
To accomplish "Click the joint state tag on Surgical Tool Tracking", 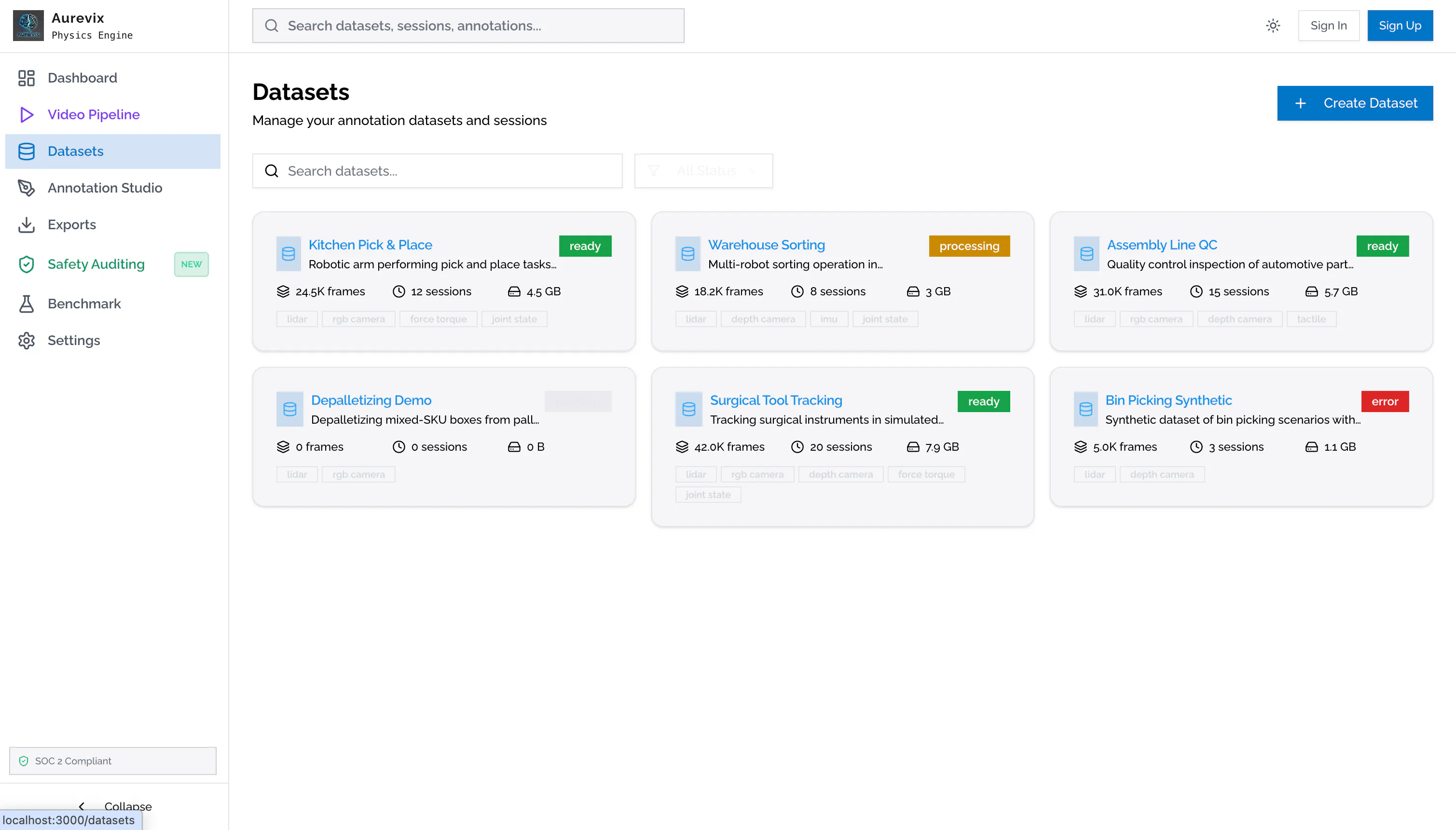I will [x=708, y=495].
